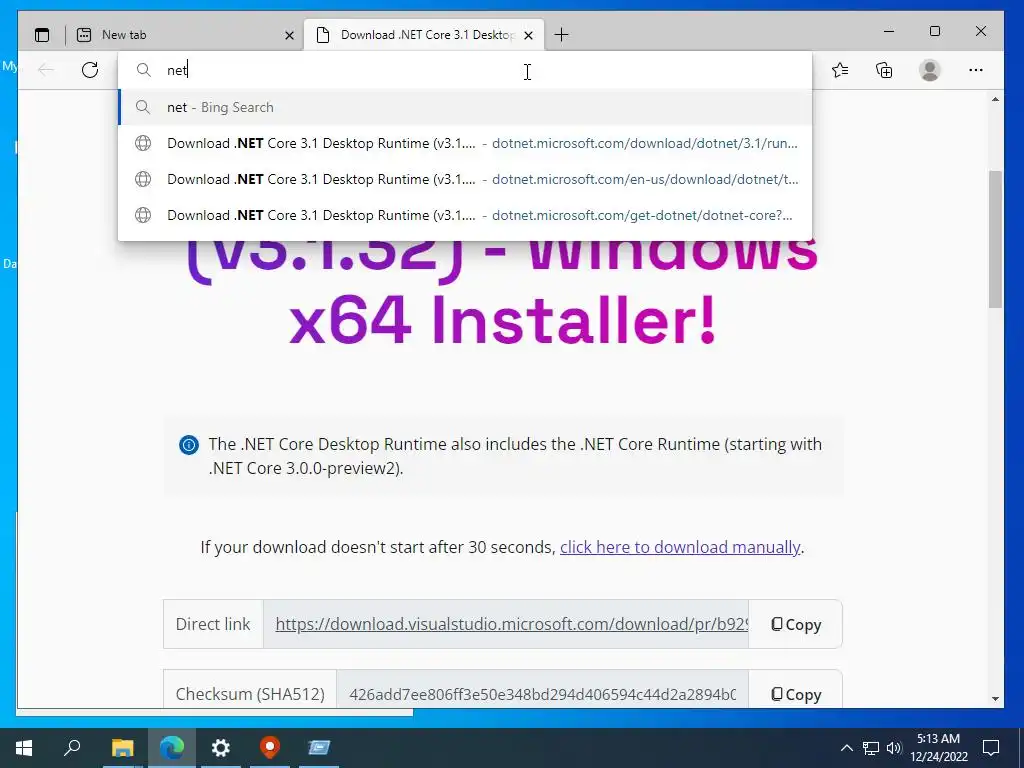
Task: Click into the address bar text field
Action: (465, 70)
